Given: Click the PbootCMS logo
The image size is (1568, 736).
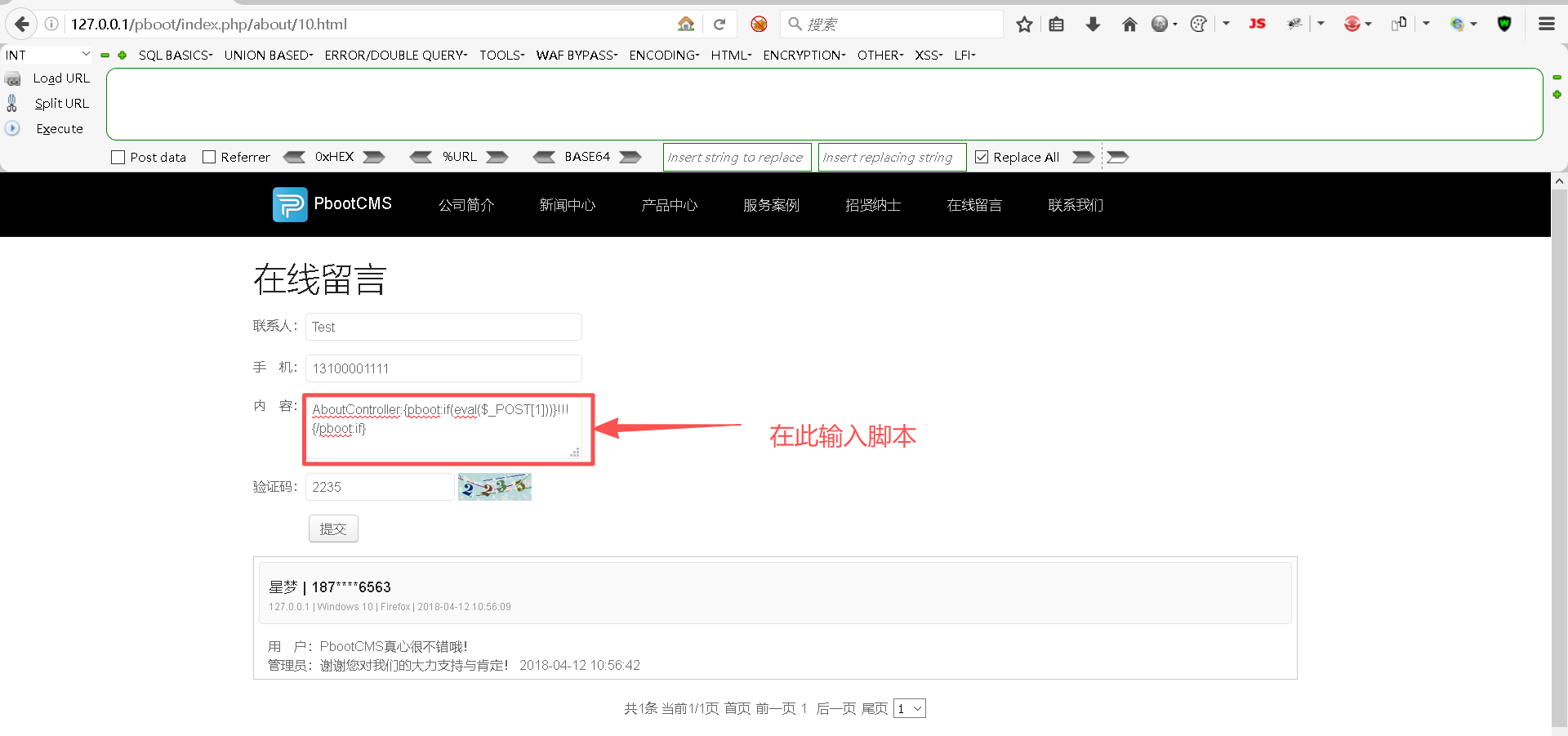Looking at the screenshot, I should (332, 204).
